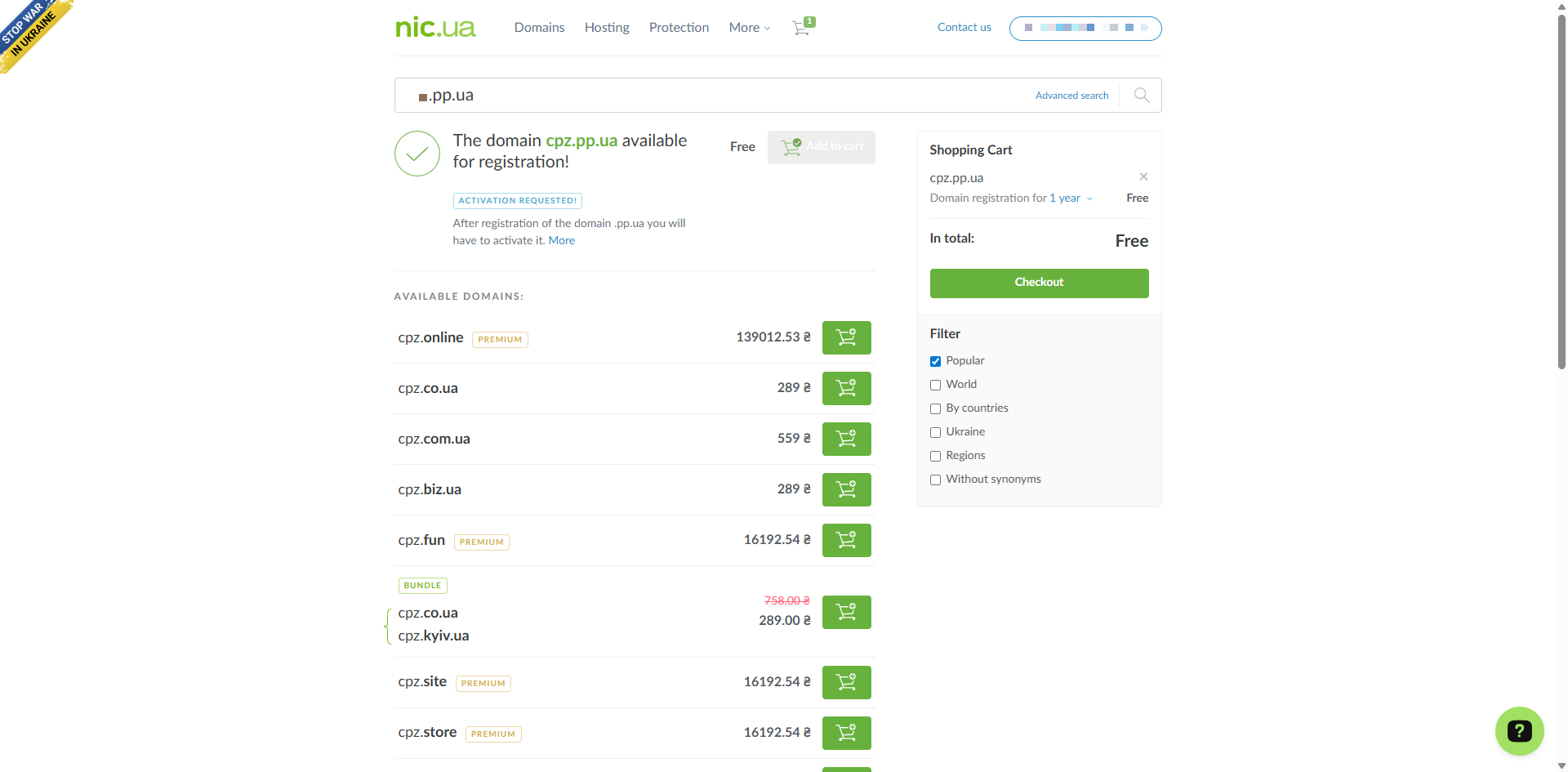
Task: Click the nic.ua logo
Action: click(435, 28)
